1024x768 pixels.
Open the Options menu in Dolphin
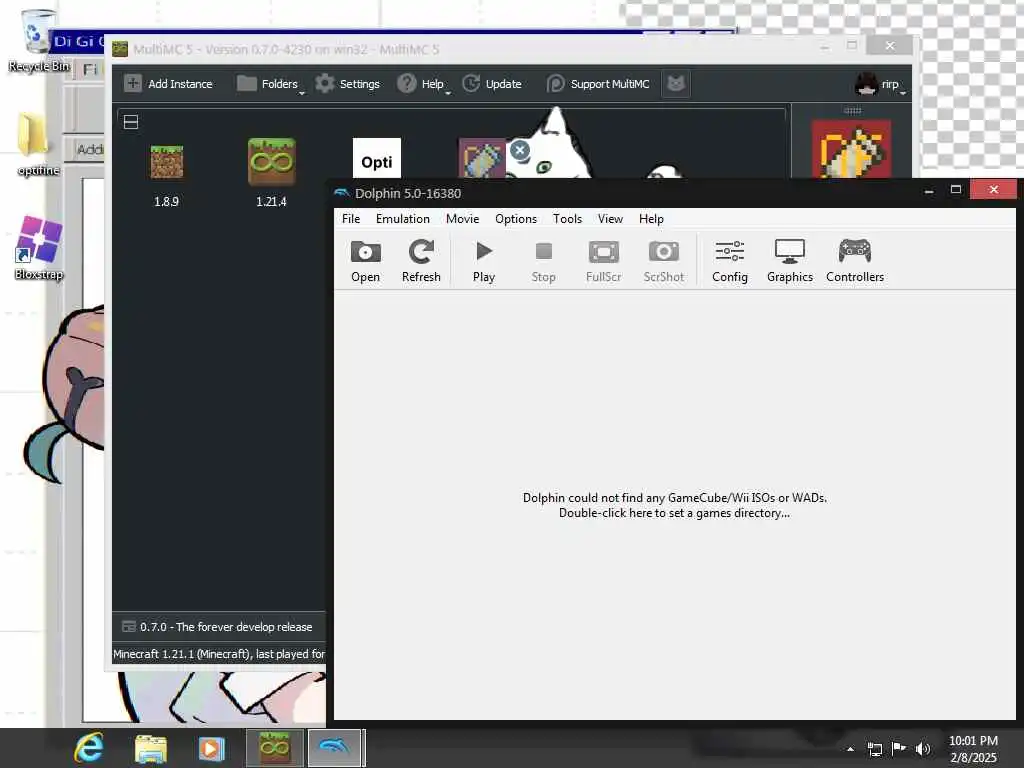(x=515, y=219)
